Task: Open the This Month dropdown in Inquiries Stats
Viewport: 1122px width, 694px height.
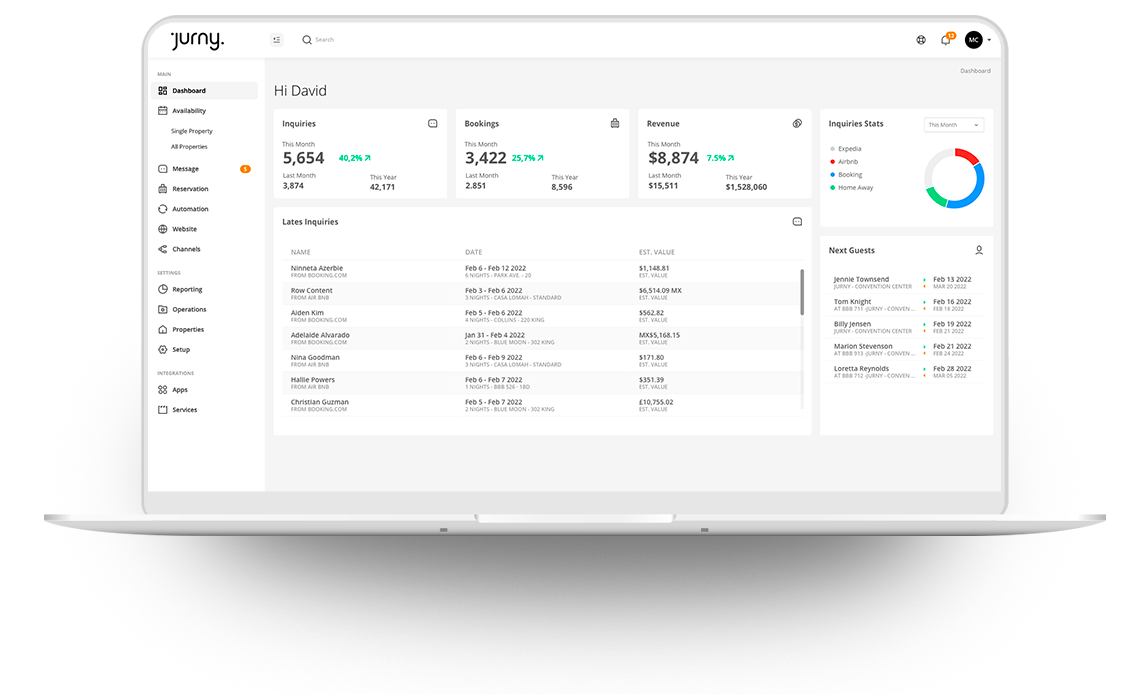Action: click(x=953, y=124)
